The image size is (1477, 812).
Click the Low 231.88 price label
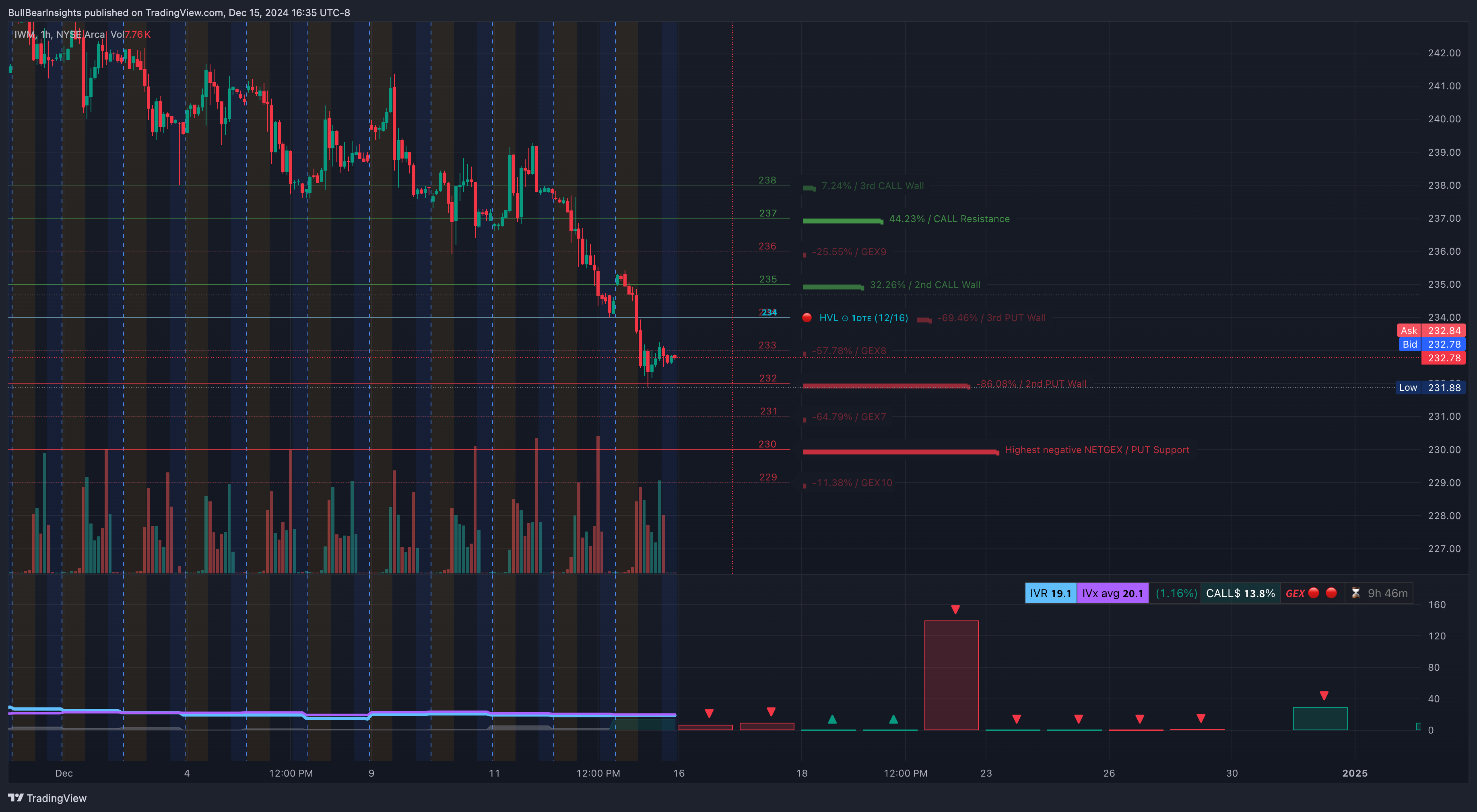pos(1431,387)
